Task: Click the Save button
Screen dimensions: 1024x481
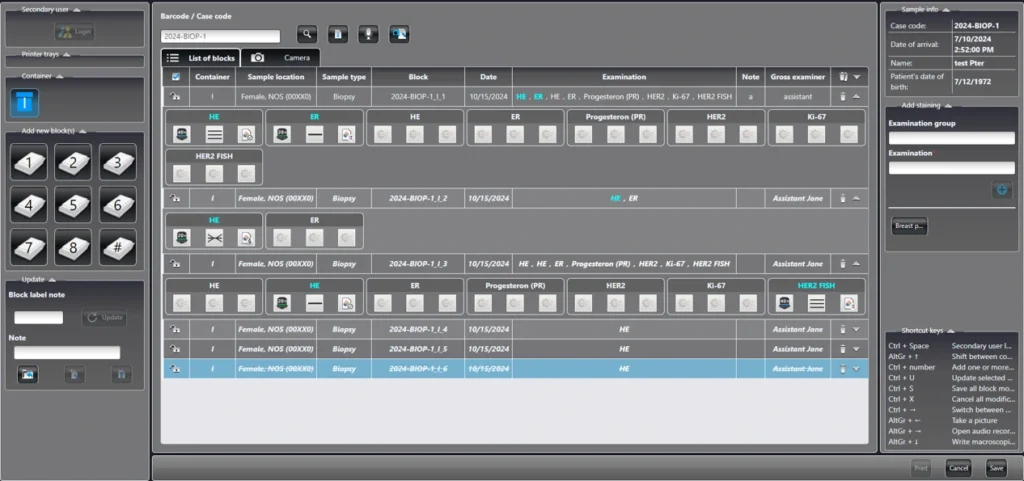Action: click(996, 468)
